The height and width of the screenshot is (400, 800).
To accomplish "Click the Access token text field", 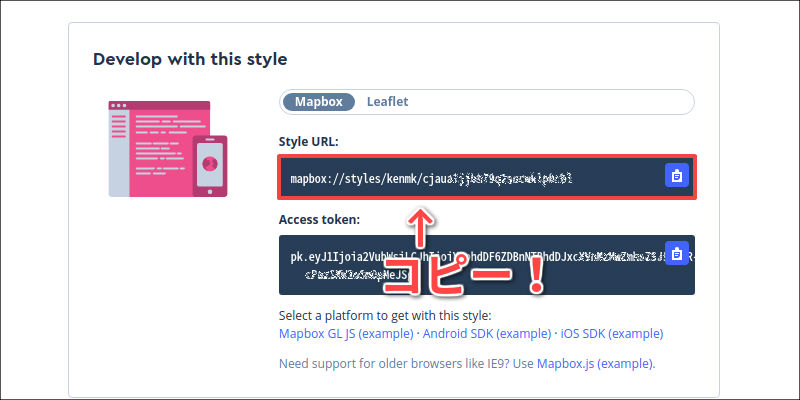I will click(487, 265).
